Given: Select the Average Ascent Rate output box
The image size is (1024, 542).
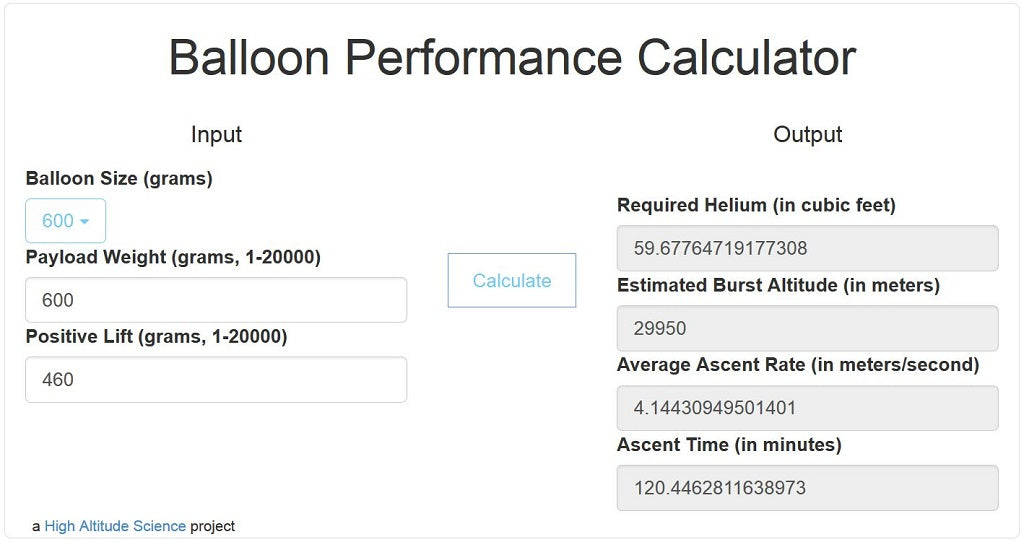Looking at the screenshot, I should [x=807, y=408].
